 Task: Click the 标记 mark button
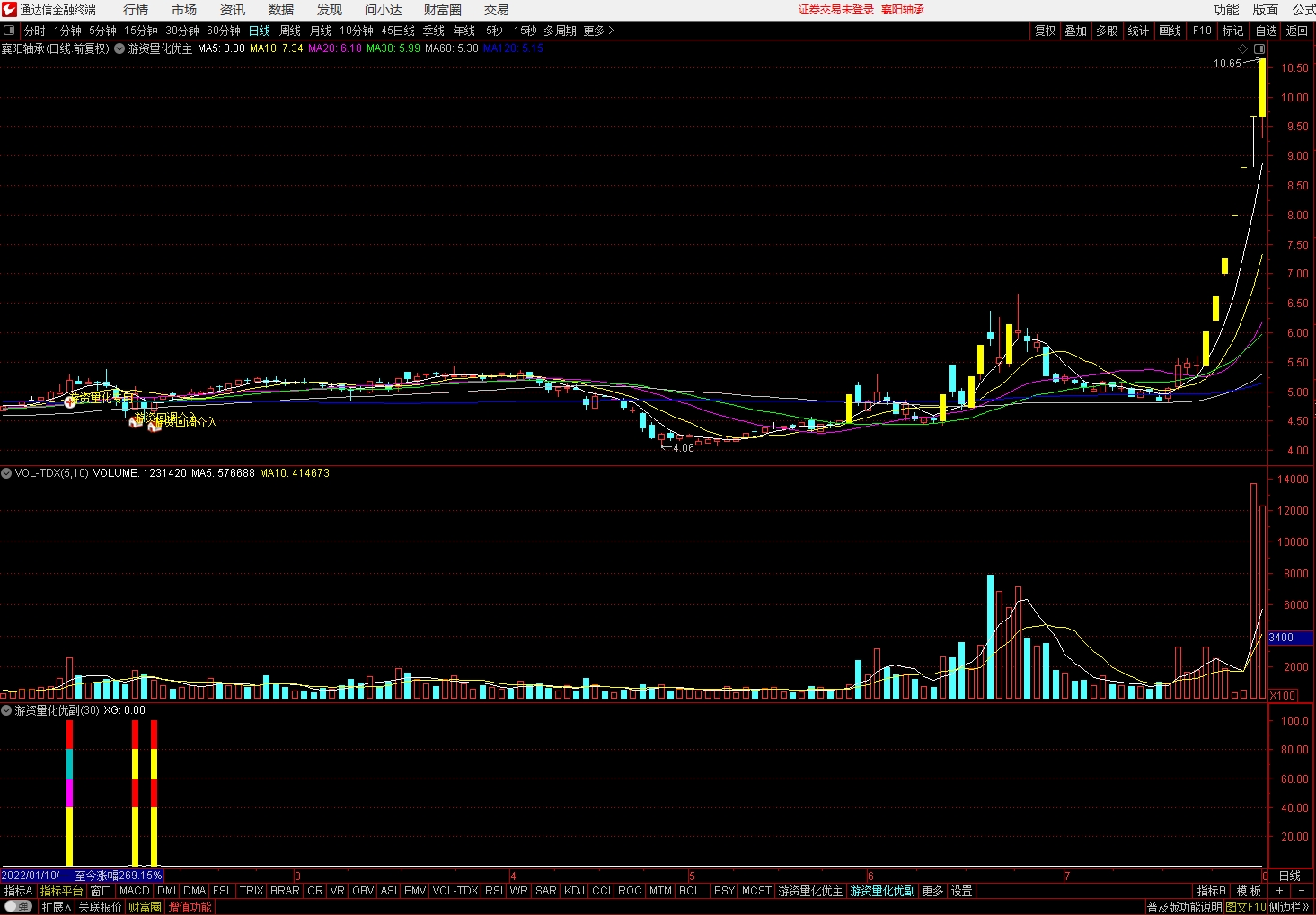point(1233,31)
